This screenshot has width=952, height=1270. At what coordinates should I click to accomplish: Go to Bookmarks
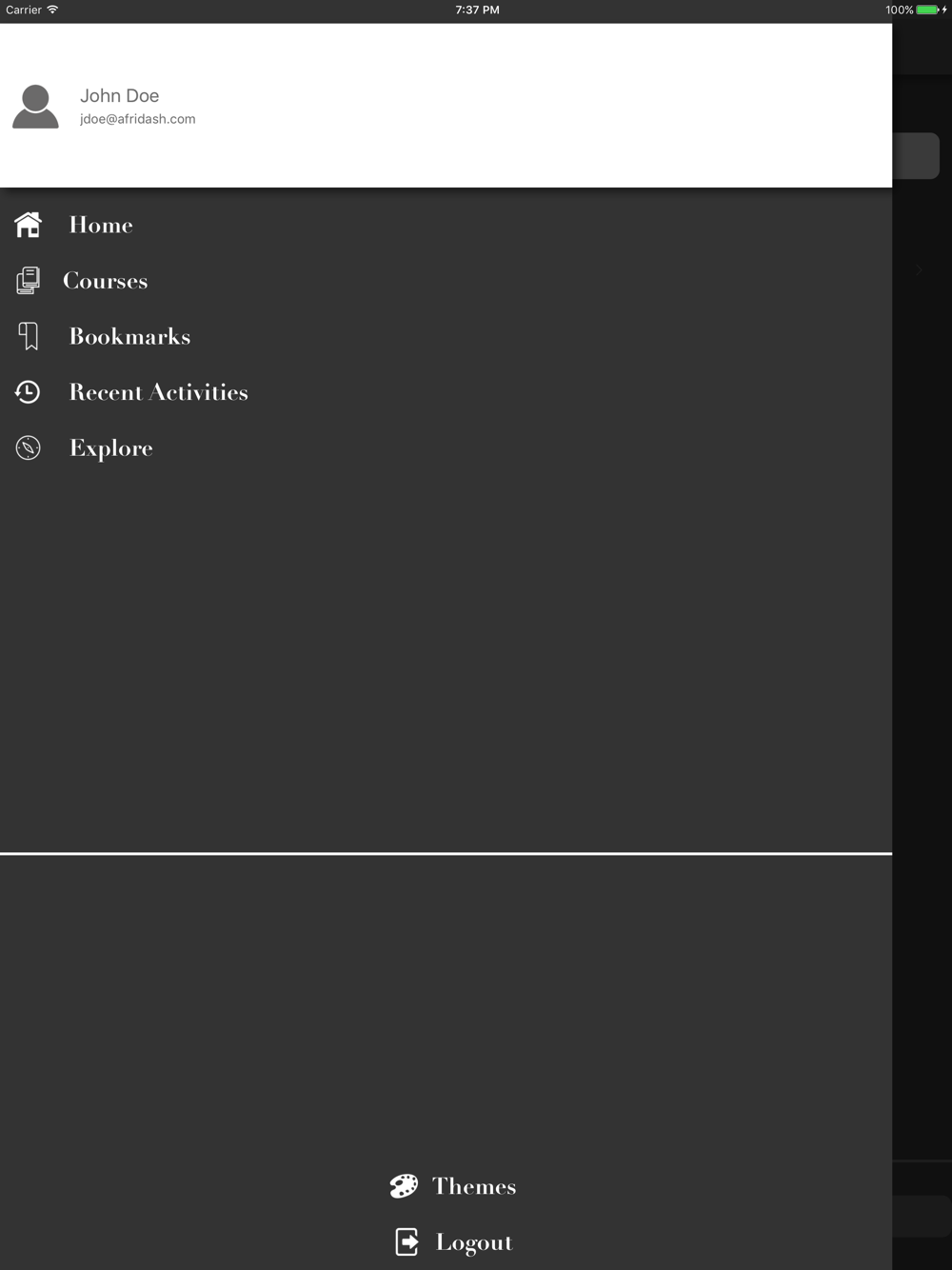129,336
